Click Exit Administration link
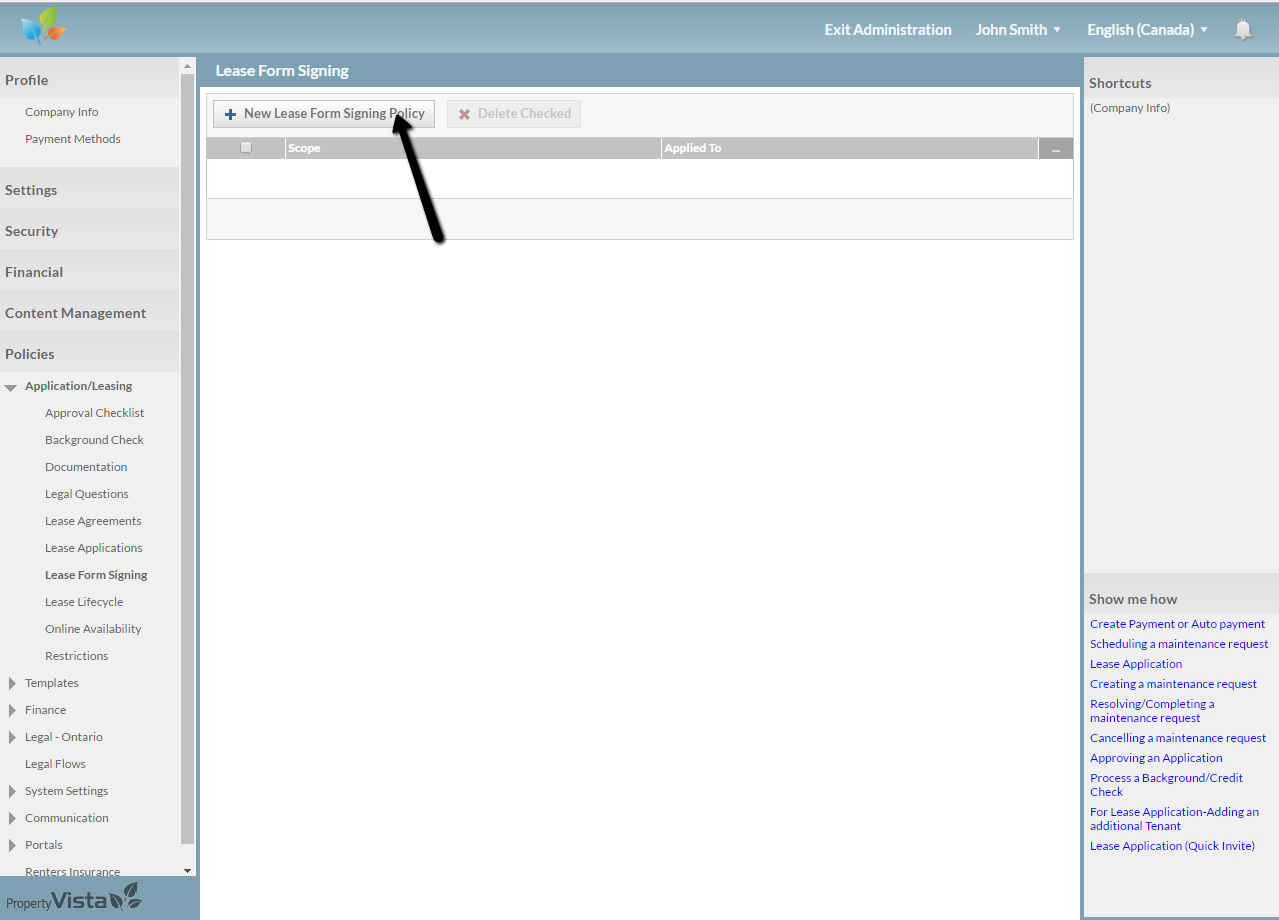This screenshot has height=920, width=1279. point(887,30)
